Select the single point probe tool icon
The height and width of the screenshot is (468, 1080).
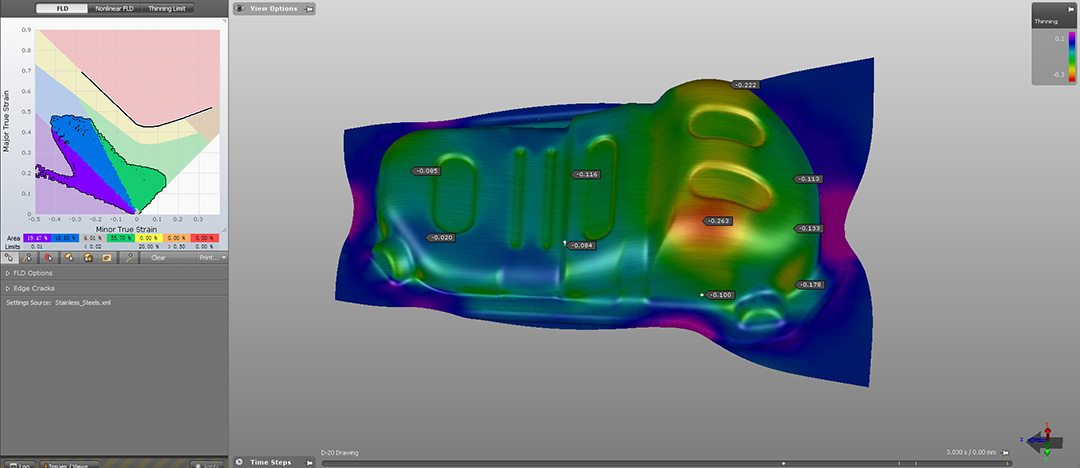click(10, 257)
